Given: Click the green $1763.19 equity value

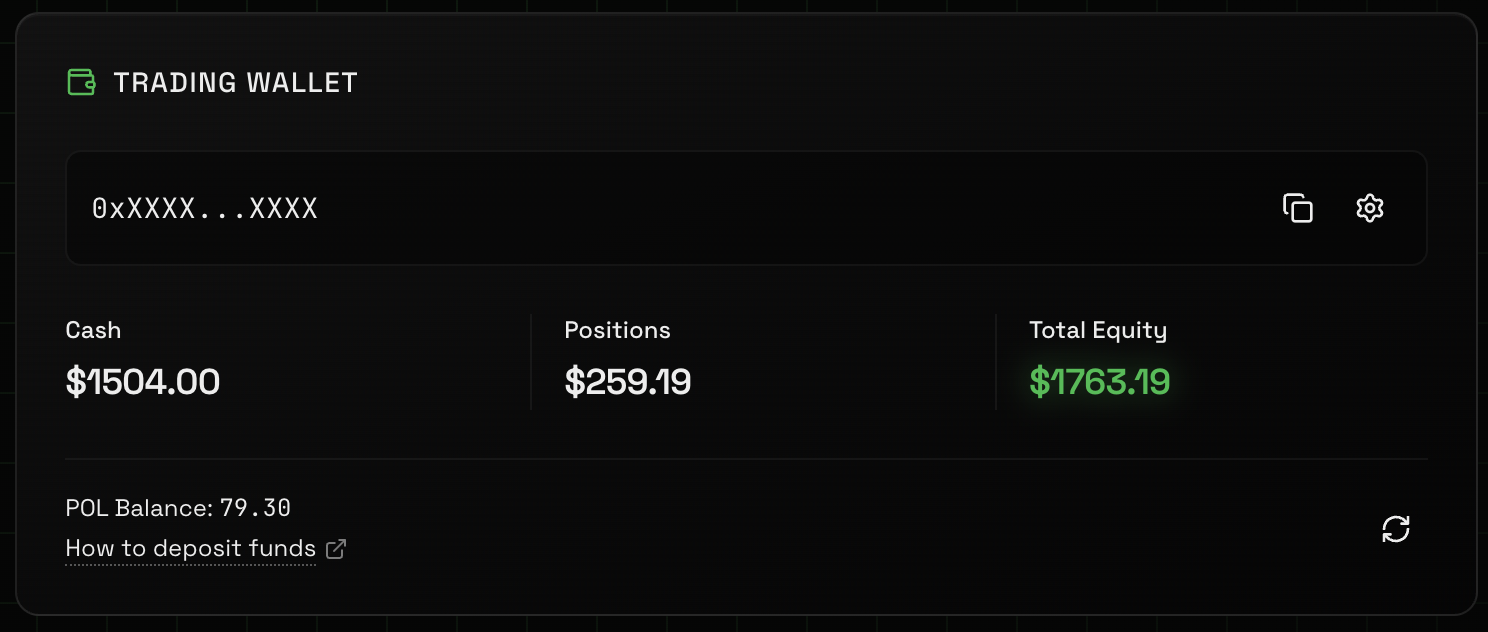Looking at the screenshot, I should pos(1099,382).
